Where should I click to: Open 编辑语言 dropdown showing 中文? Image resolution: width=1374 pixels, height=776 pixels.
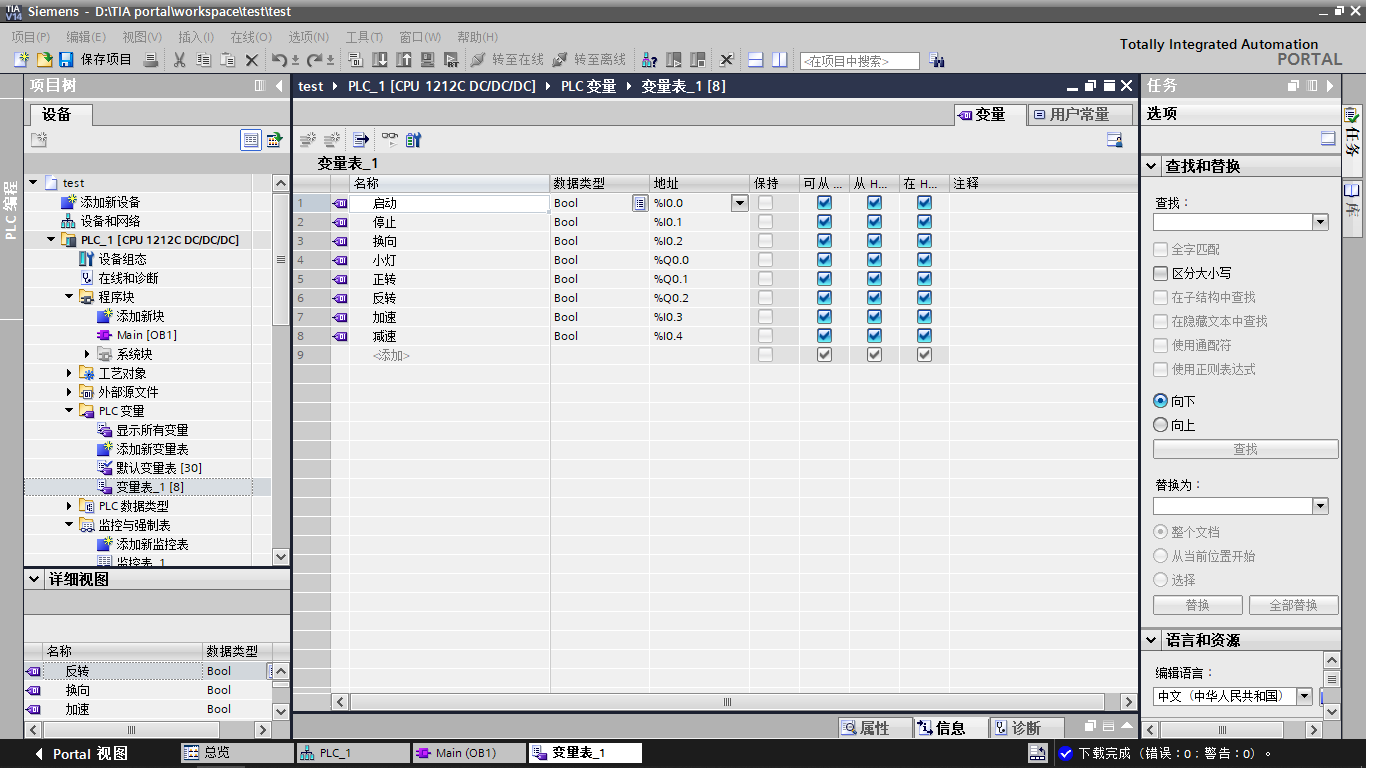(x=1304, y=696)
